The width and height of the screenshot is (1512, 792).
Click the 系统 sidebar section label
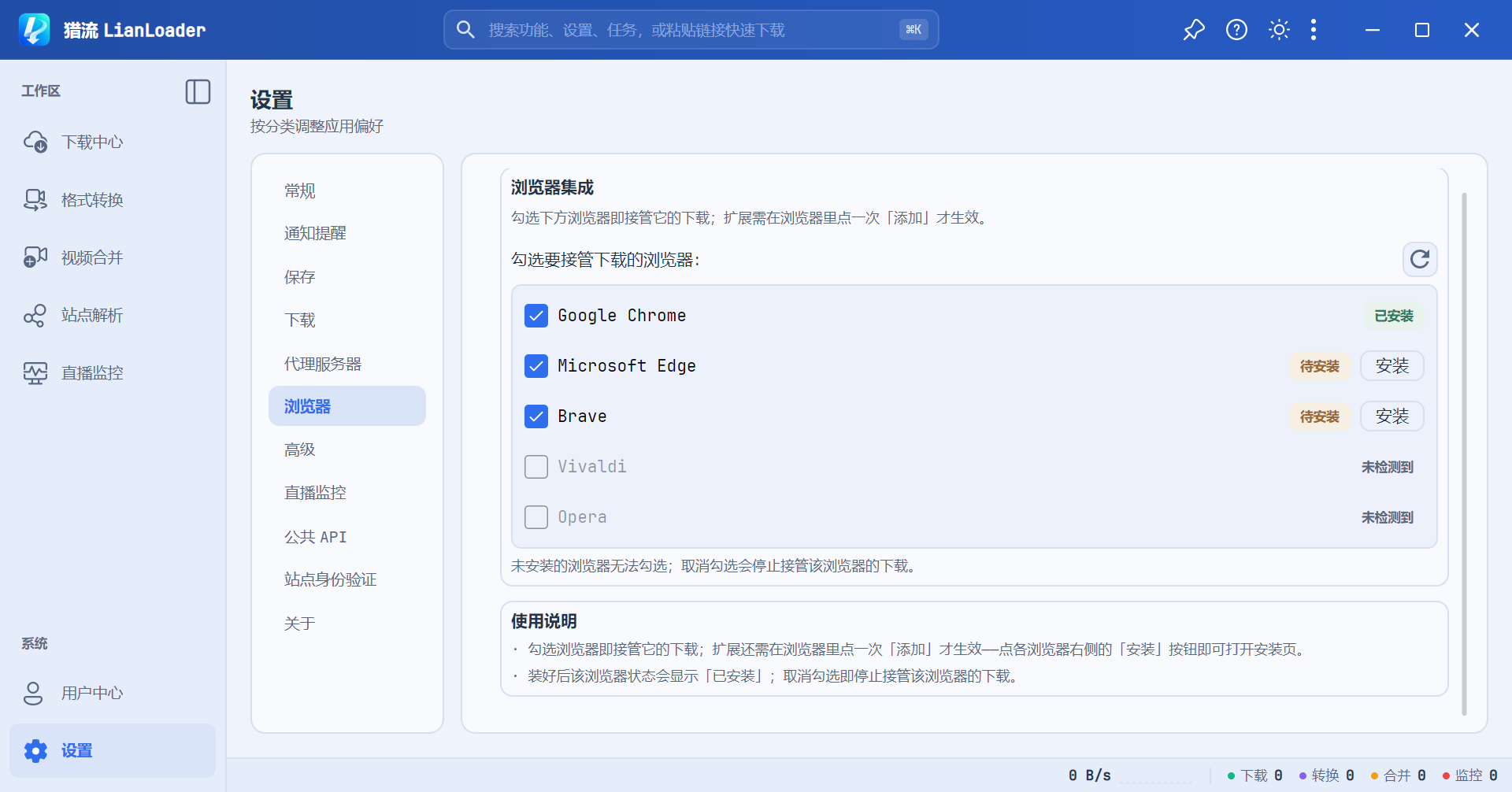[x=35, y=644]
